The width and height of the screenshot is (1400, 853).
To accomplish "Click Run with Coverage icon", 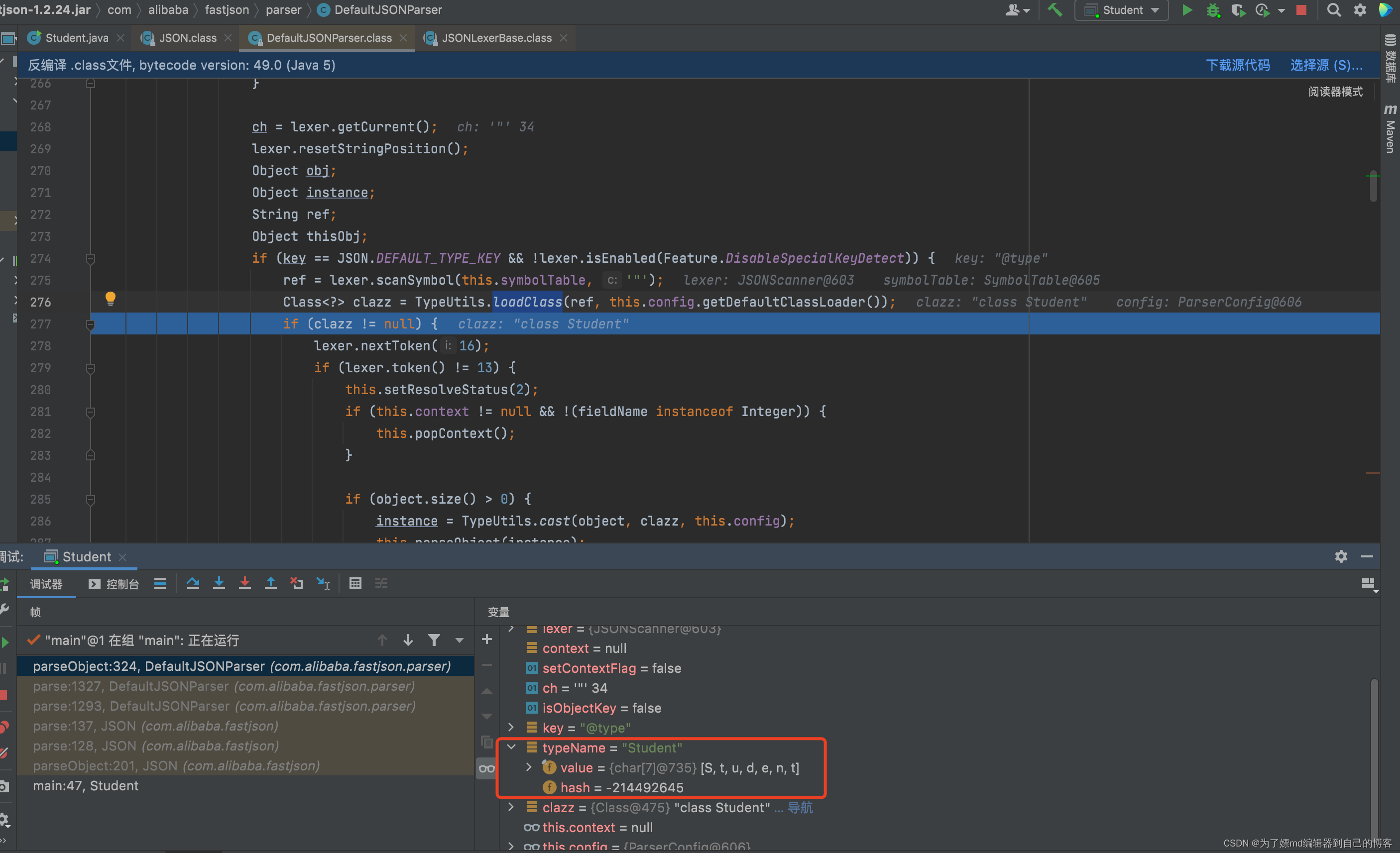I will [x=1238, y=10].
